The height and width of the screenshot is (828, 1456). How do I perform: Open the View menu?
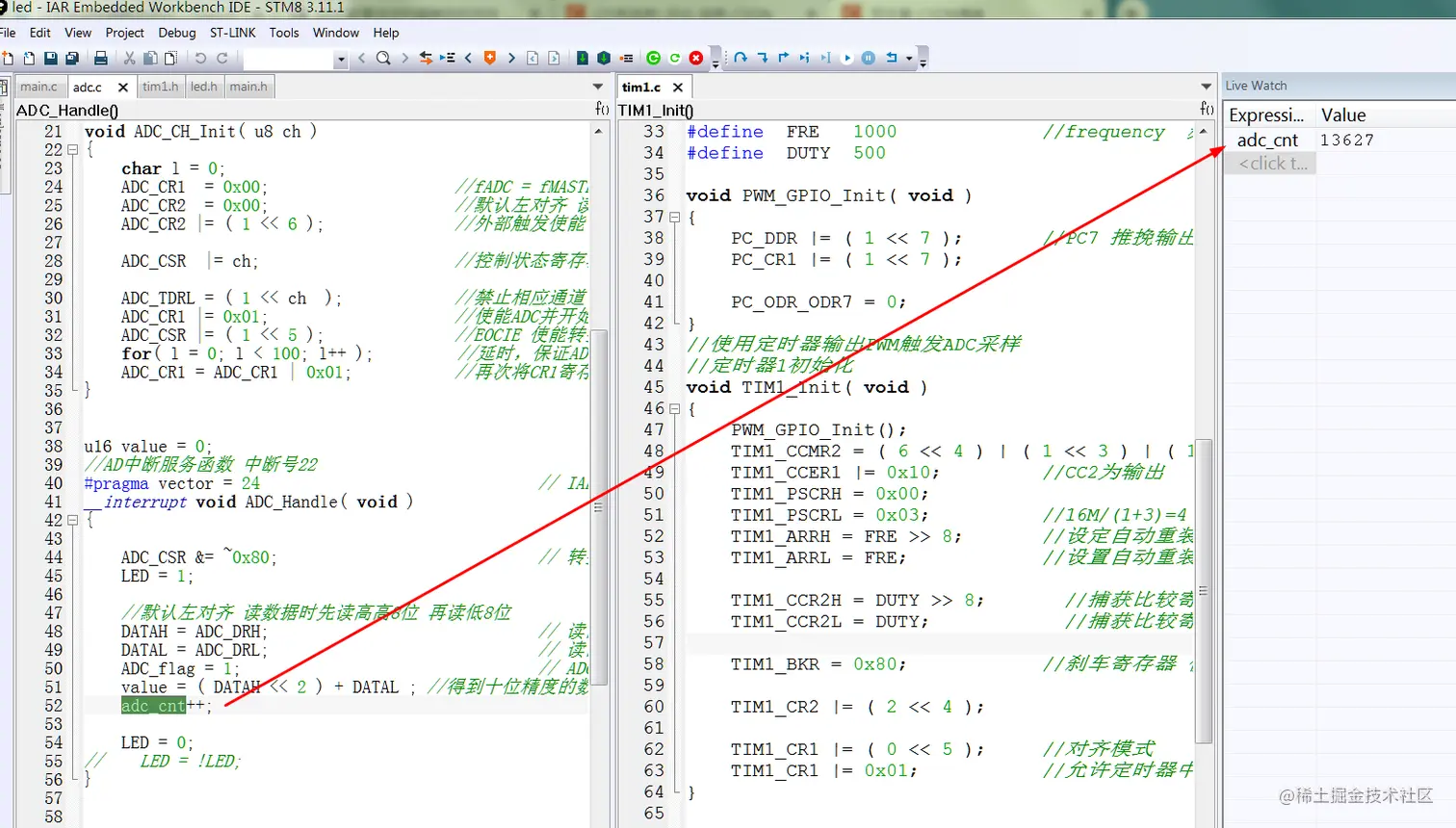click(x=78, y=32)
